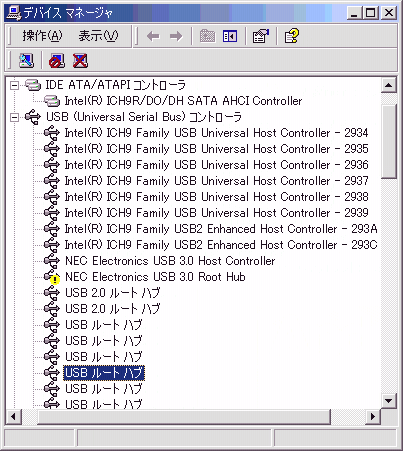This screenshot has height=451, width=403.
Task: Open the 表示(V) menu
Action: coord(98,36)
